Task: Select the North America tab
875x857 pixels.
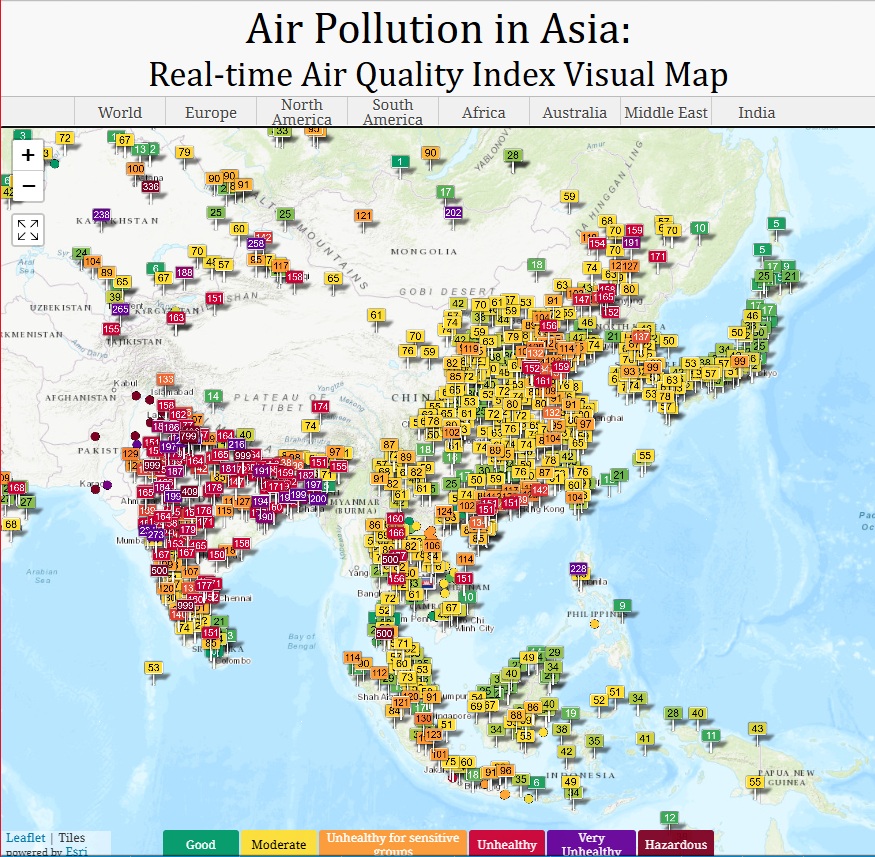Action: pyautogui.click(x=302, y=112)
